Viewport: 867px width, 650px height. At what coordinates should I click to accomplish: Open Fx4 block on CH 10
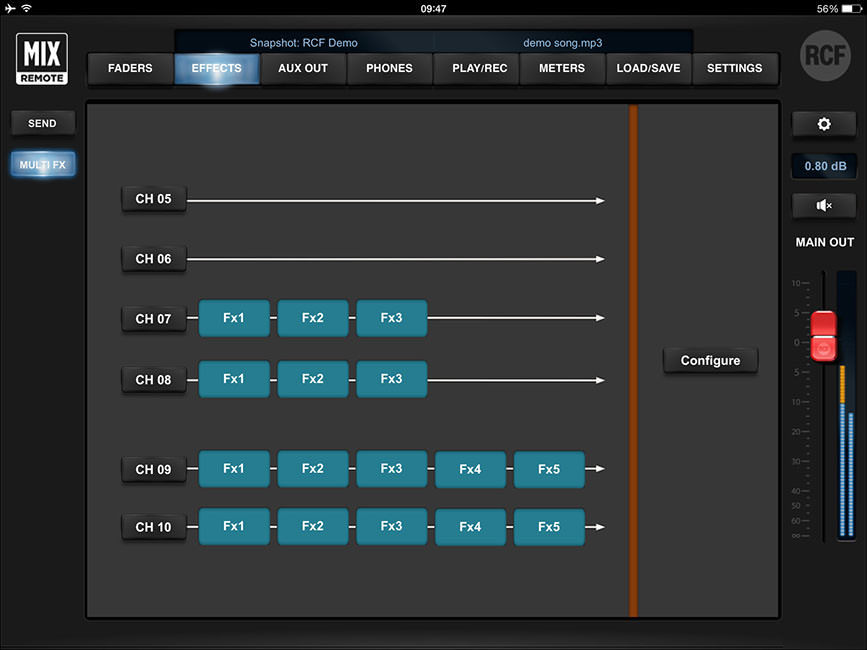[470, 527]
